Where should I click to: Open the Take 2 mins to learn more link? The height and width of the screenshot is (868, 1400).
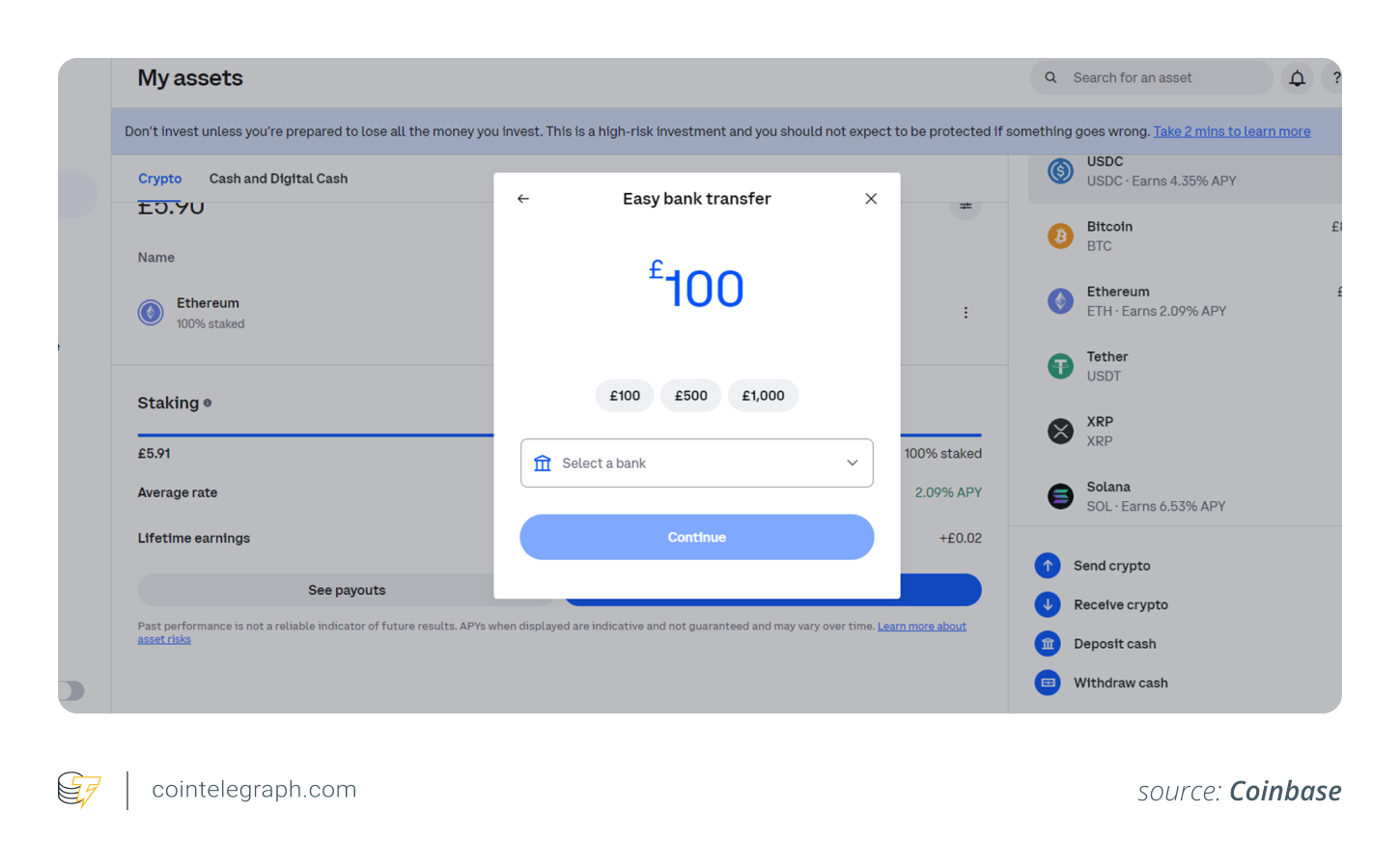tap(1231, 131)
